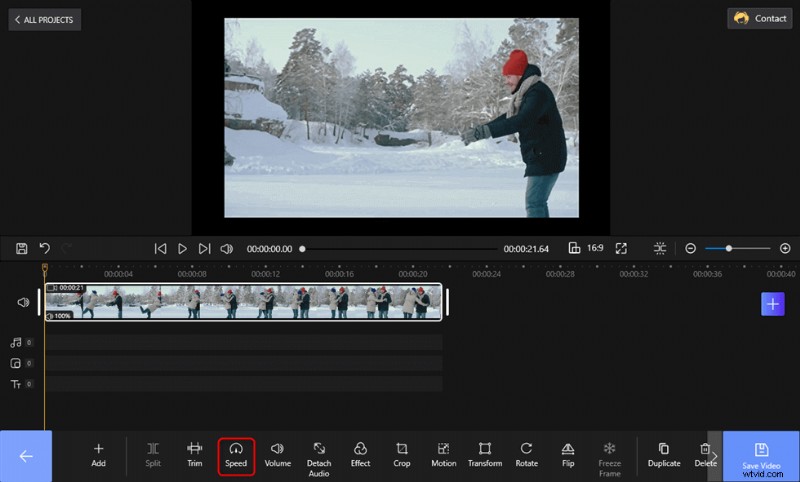Select the Split tool
Screen dimensions: 800x482
pyautogui.click(x=153, y=455)
